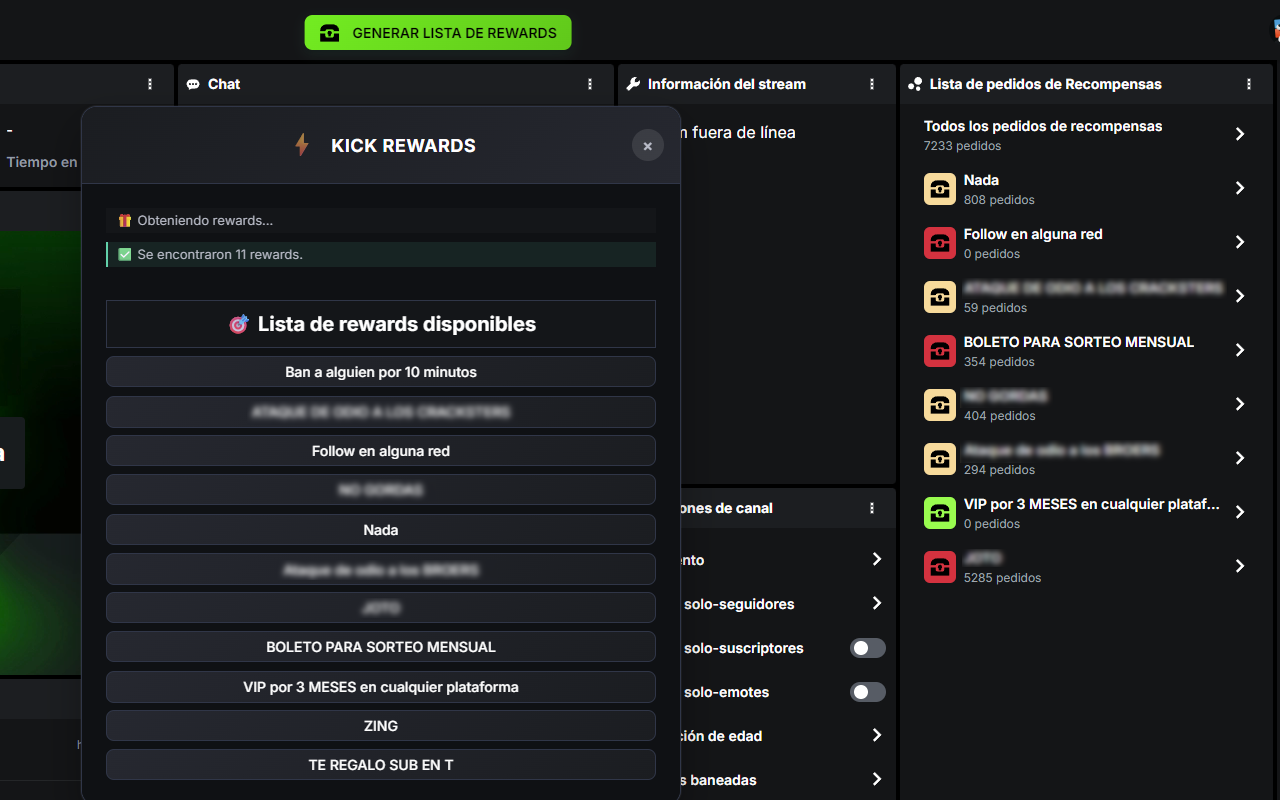The height and width of the screenshot is (800, 1280).
Task: Click the red reward icon for 5285 pedidos
Action: (x=940, y=566)
